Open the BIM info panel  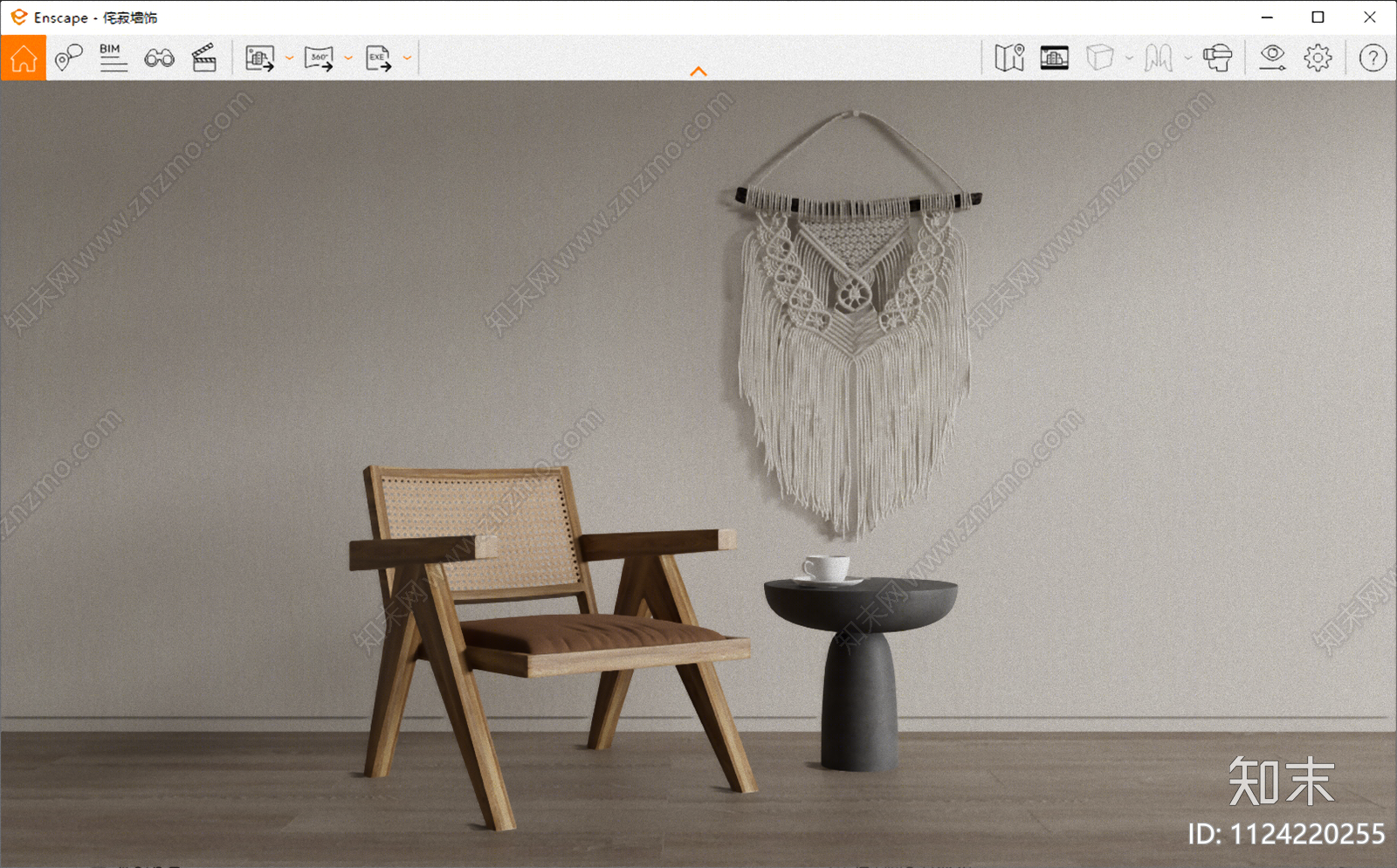click(113, 59)
